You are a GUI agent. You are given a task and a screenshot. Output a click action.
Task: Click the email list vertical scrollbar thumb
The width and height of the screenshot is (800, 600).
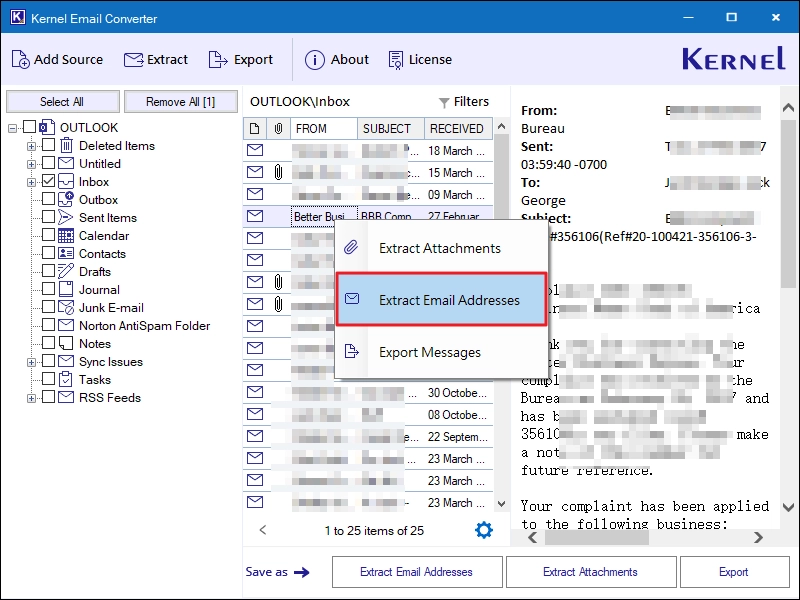pyautogui.click(x=502, y=179)
